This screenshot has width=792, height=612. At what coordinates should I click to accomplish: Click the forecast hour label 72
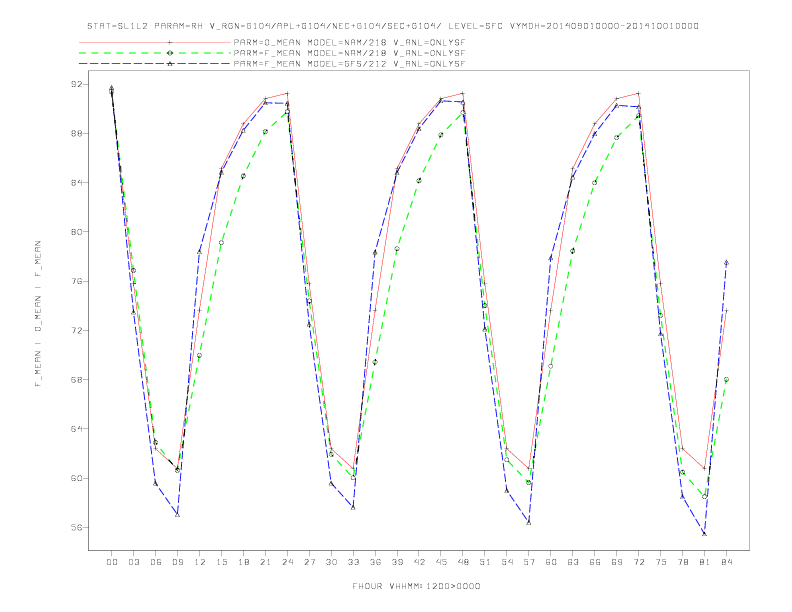(x=639, y=562)
